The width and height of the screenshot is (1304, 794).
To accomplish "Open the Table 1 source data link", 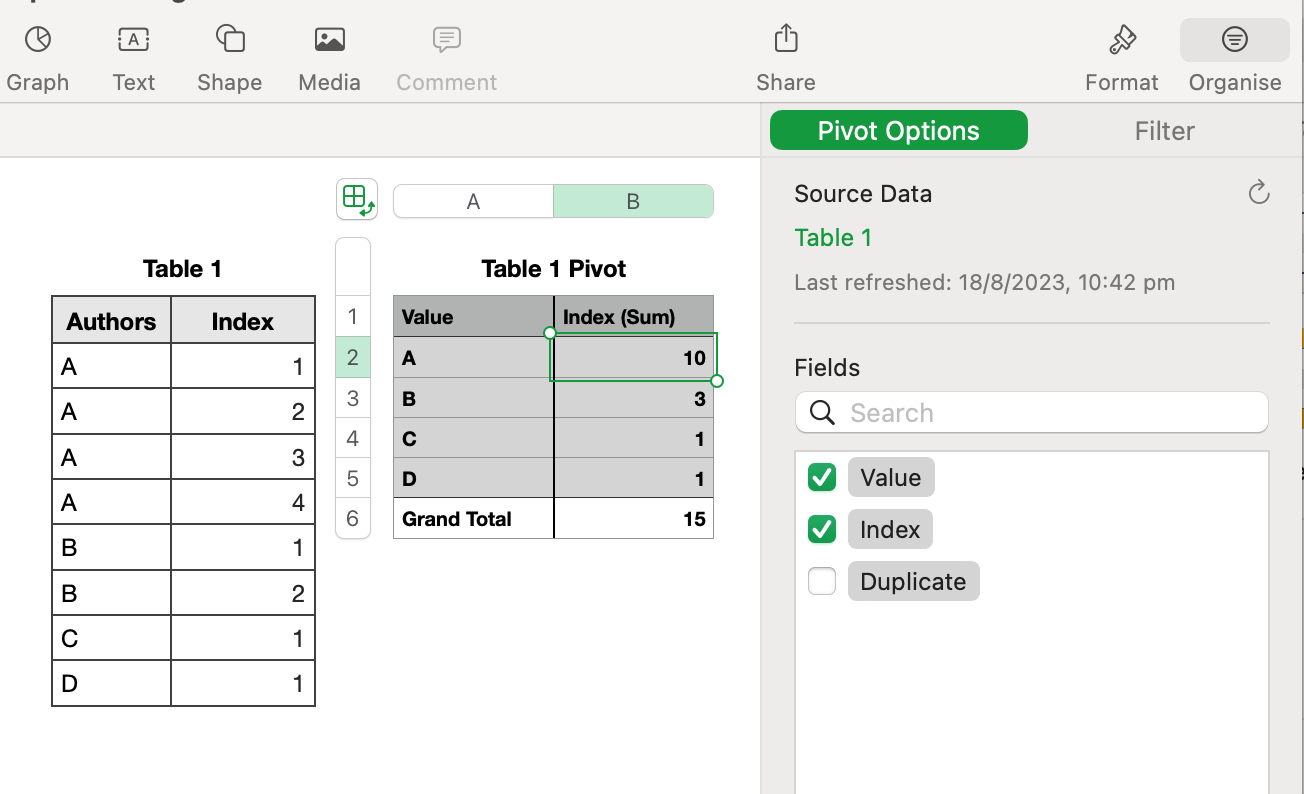I will click(833, 237).
